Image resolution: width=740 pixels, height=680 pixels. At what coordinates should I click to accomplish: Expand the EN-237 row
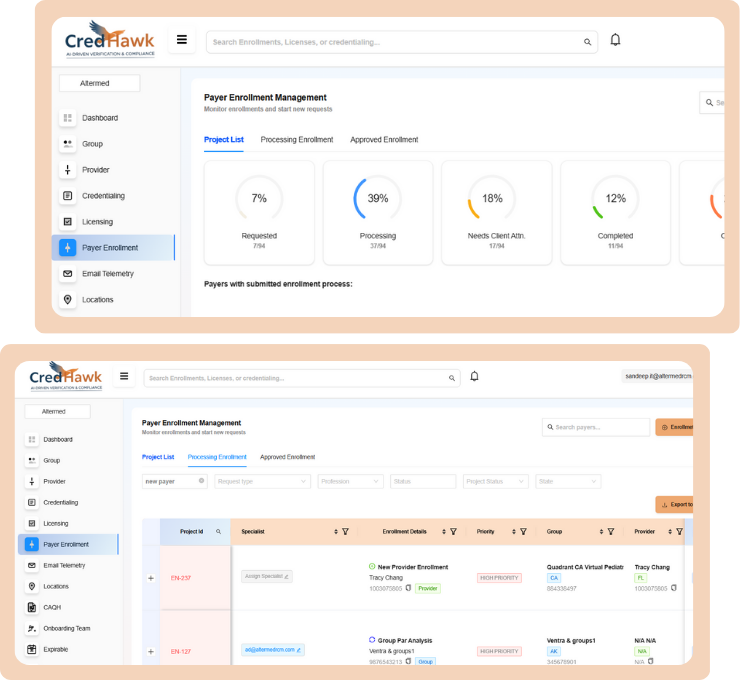click(151, 578)
